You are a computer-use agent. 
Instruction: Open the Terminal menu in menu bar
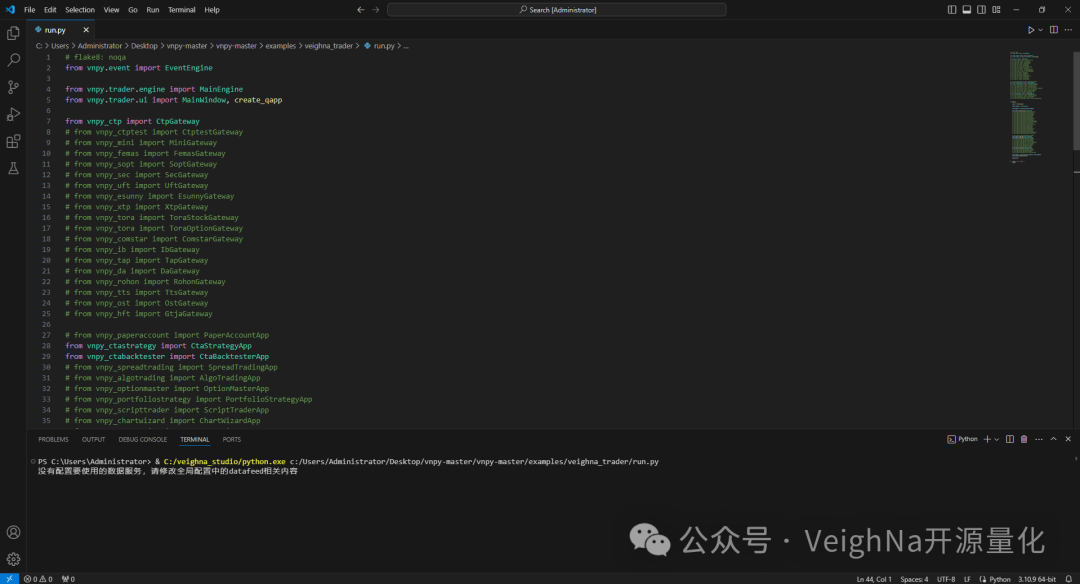click(181, 9)
